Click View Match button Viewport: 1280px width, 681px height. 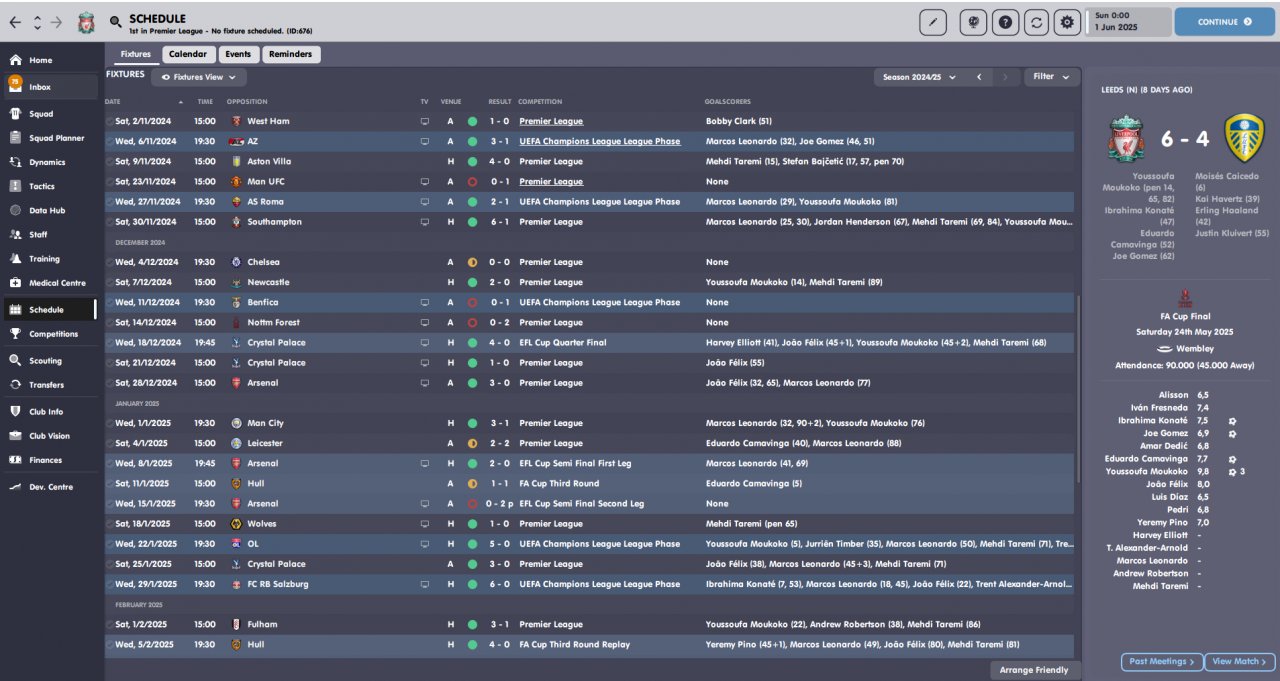[x=1240, y=661]
